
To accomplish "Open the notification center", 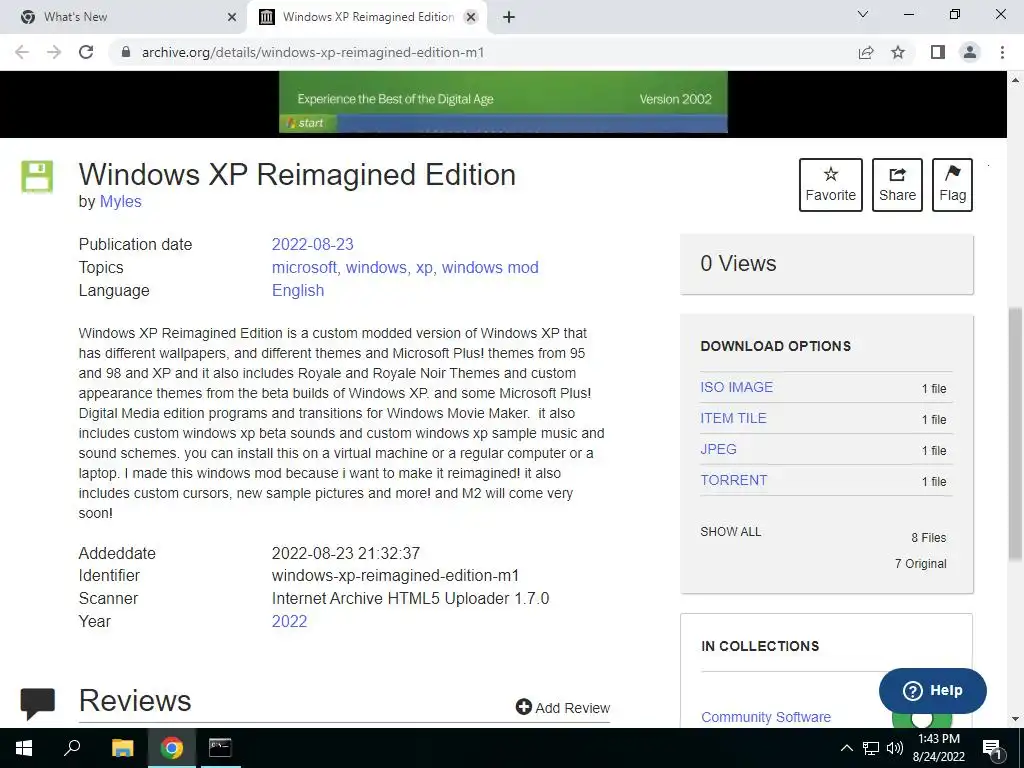I will pos(992,748).
